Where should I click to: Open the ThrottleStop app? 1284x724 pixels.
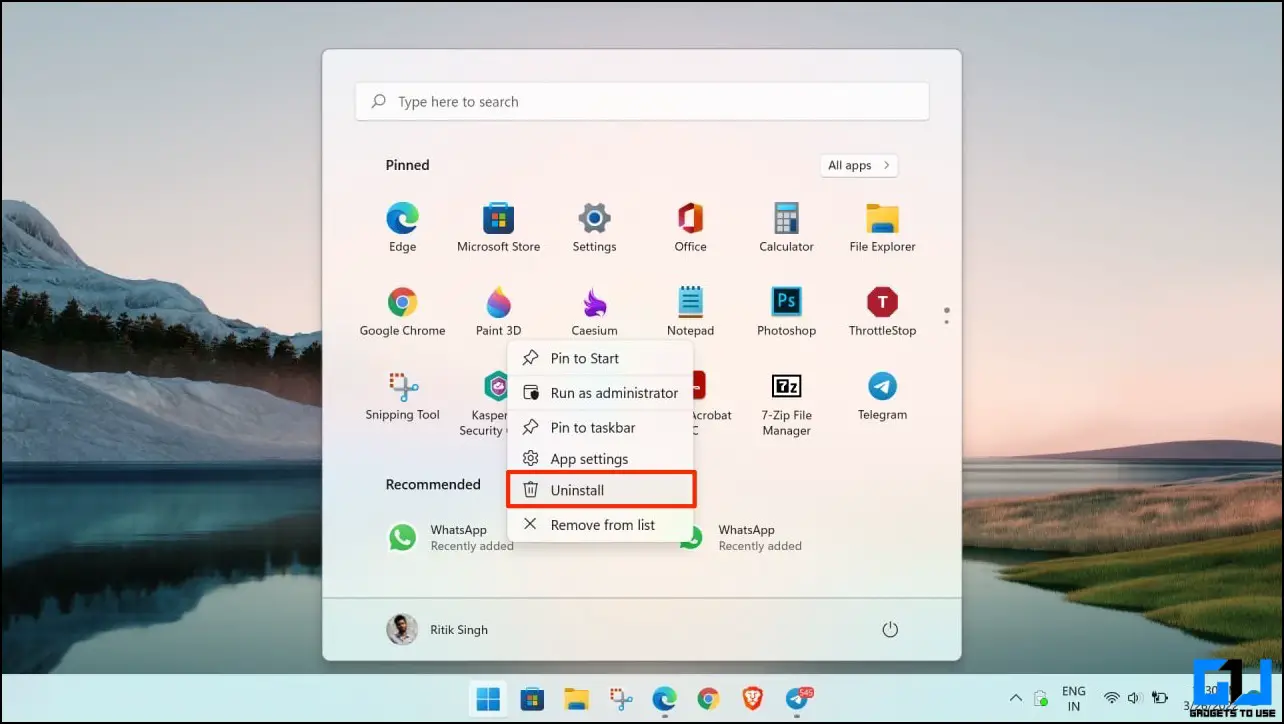[882, 312]
